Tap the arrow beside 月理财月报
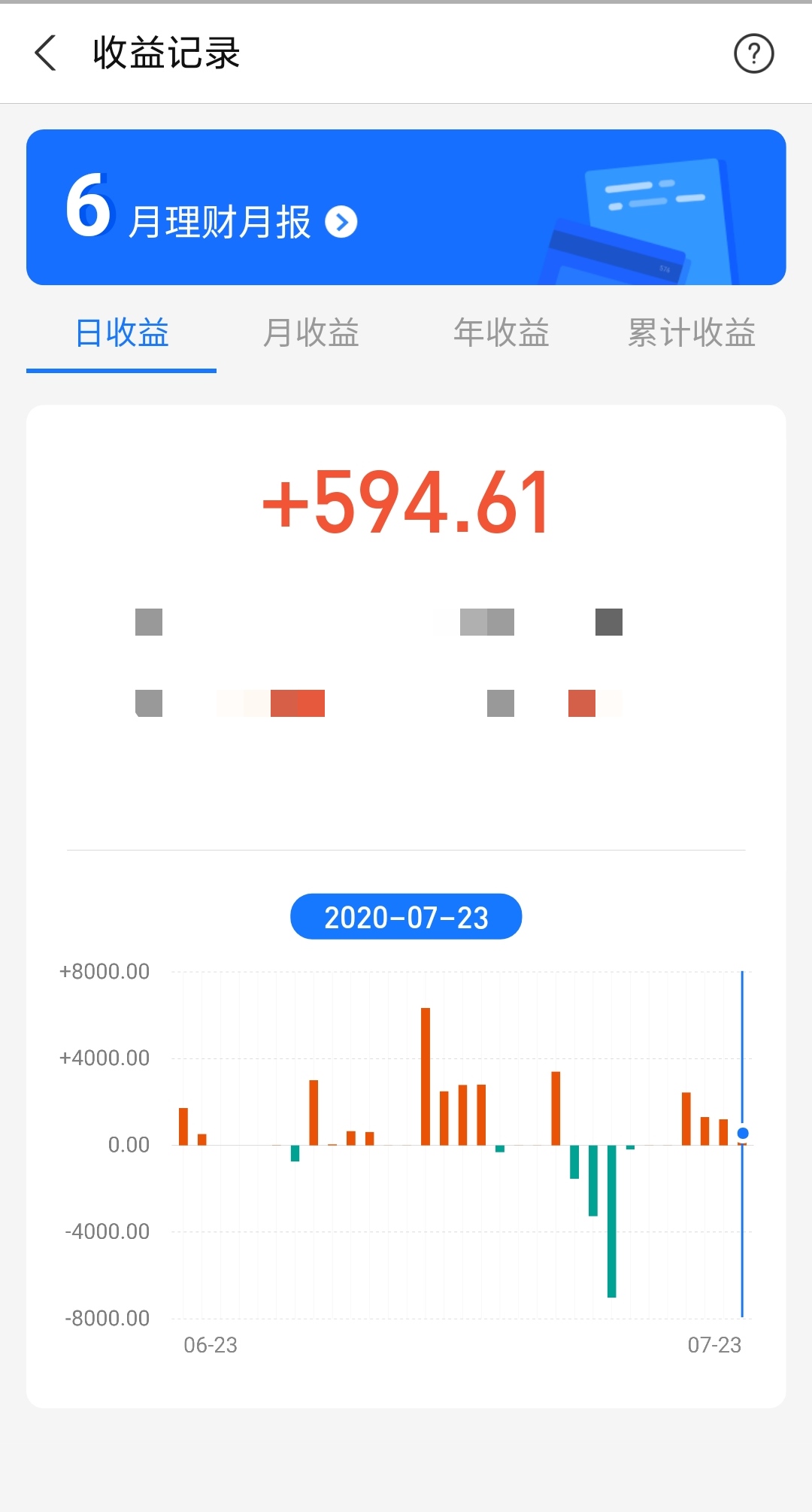Viewport: 812px width, 1512px height. tap(341, 222)
